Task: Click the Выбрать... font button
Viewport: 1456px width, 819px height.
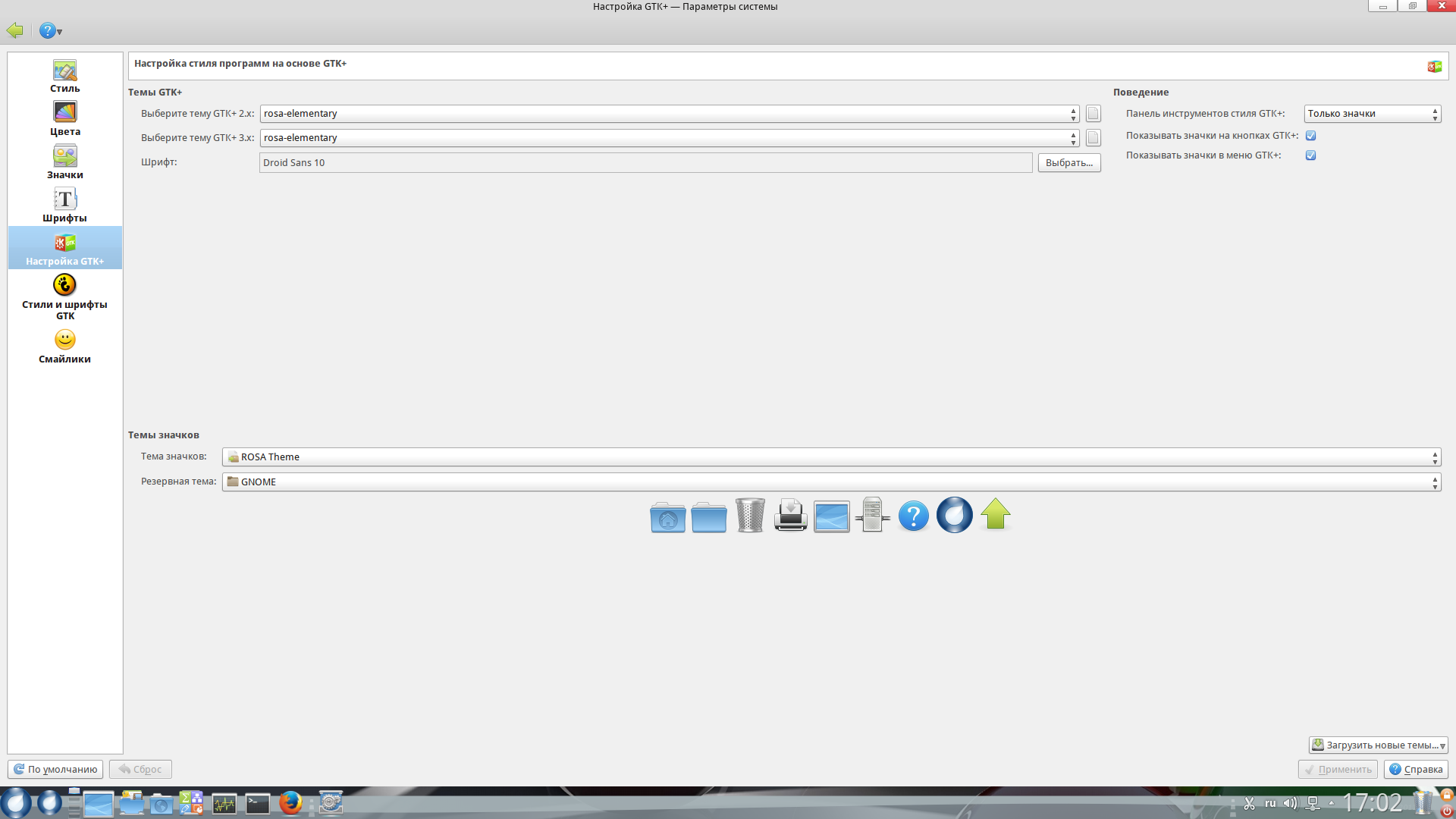Action: [1068, 163]
